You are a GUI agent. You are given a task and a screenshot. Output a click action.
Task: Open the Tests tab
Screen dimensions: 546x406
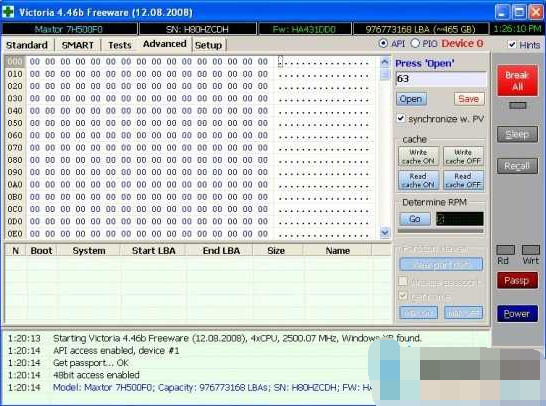coord(119,45)
